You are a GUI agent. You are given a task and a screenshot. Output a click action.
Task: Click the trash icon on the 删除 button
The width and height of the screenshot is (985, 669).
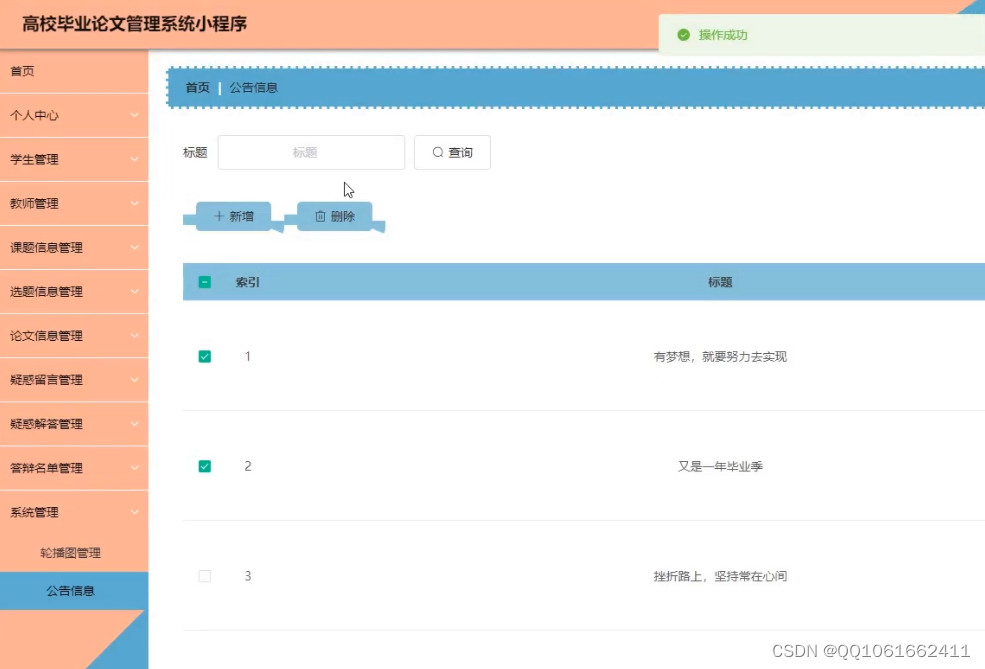click(x=319, y=215)
